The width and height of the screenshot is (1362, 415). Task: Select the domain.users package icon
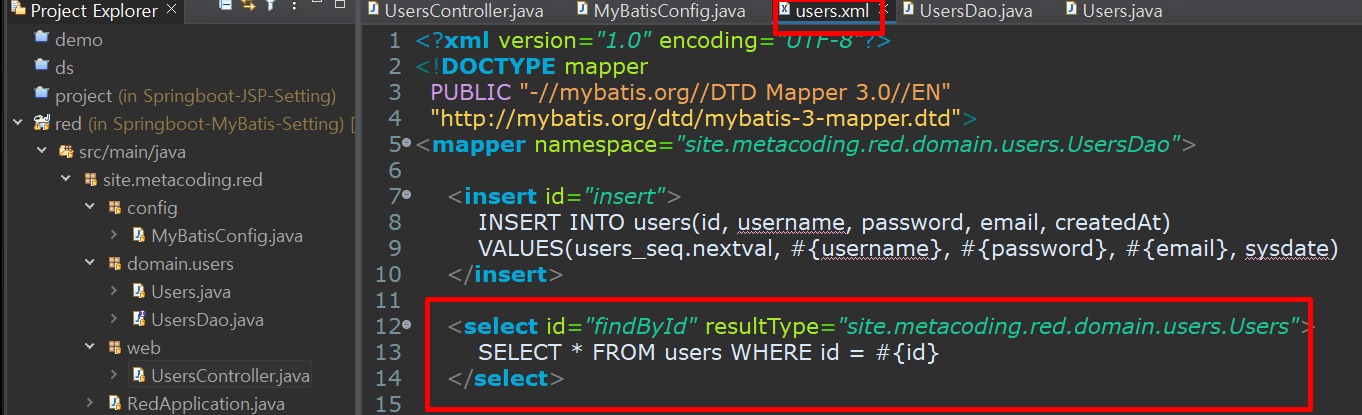coord(114,264)
